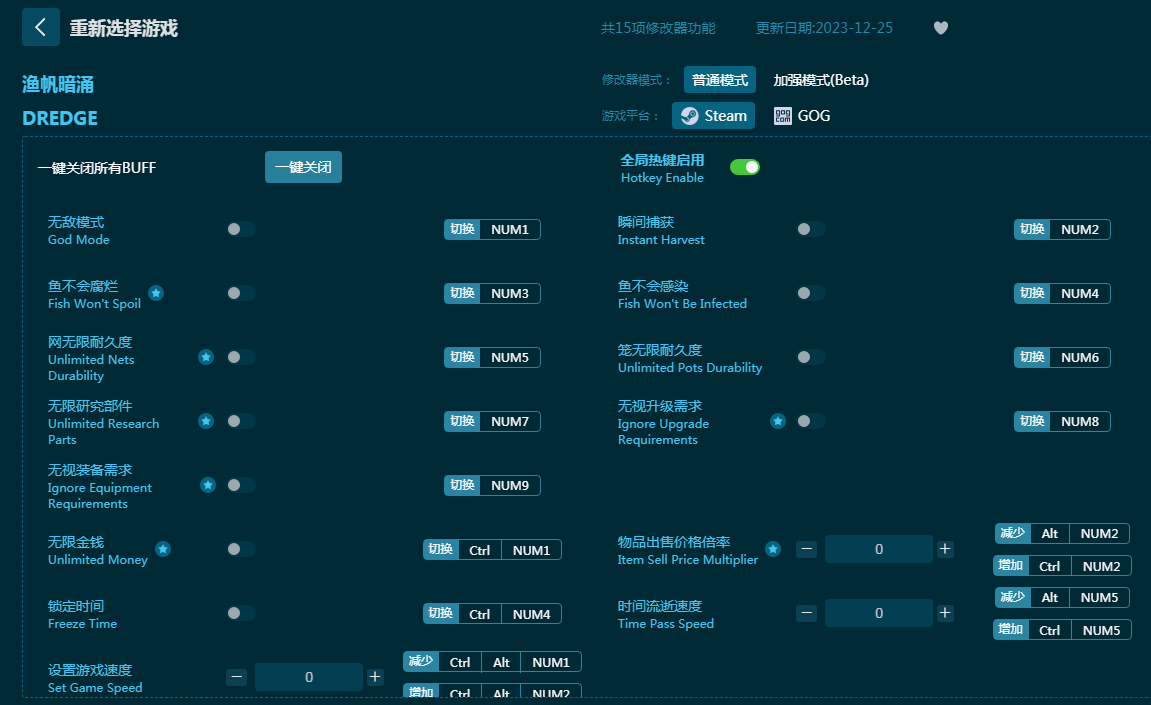Click the back arrow icon

pyautogui.click(x=41, y=27)
